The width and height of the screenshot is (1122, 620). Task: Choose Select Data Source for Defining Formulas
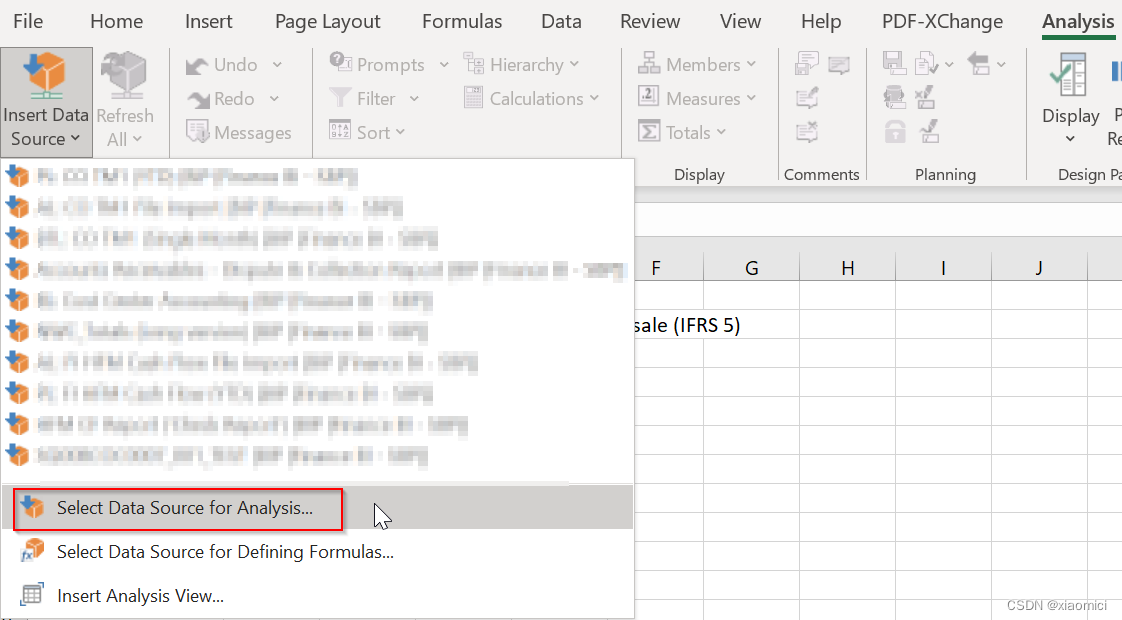click(224, 551)
